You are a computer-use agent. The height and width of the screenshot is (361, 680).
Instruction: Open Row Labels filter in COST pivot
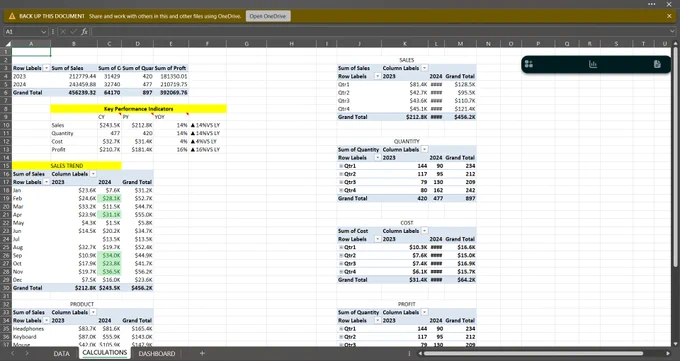(377, 239)
